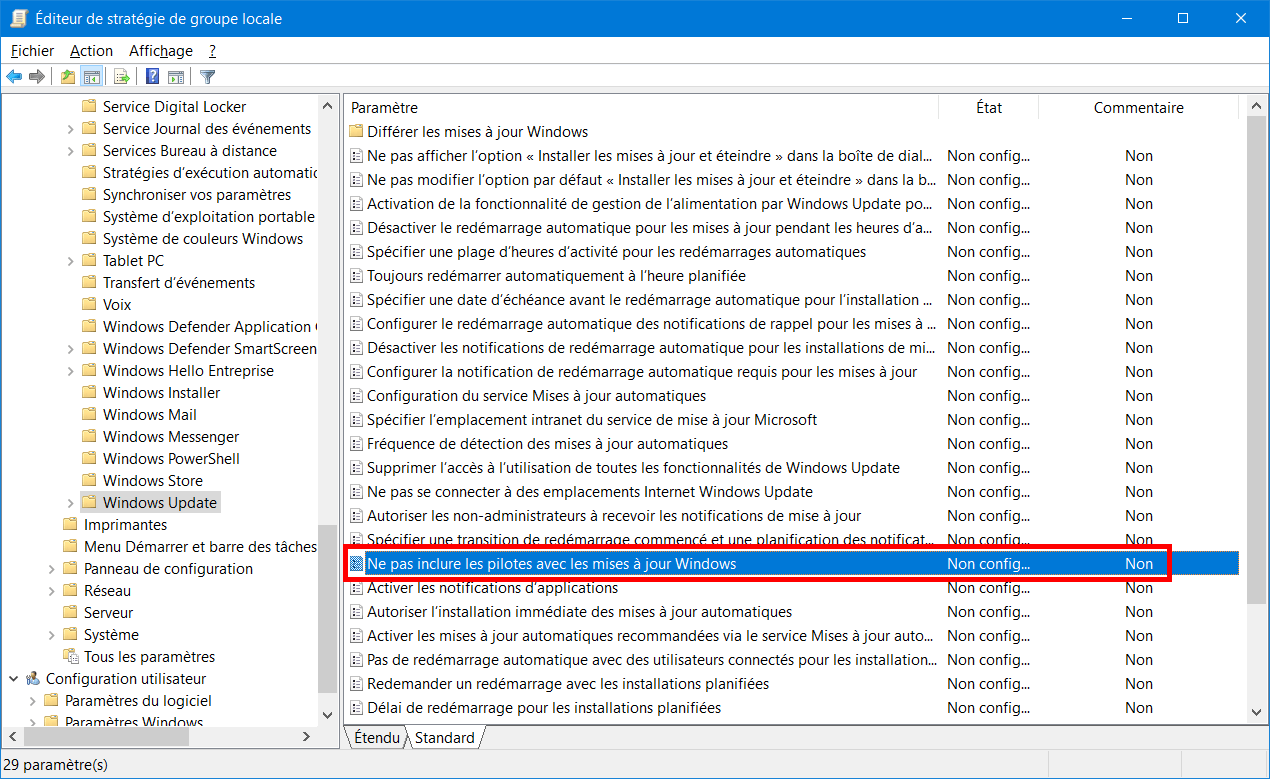Click the settings list vertical scrollbar
The height and width of the screenshot is (779, 1270).
tap(1257, 360)
